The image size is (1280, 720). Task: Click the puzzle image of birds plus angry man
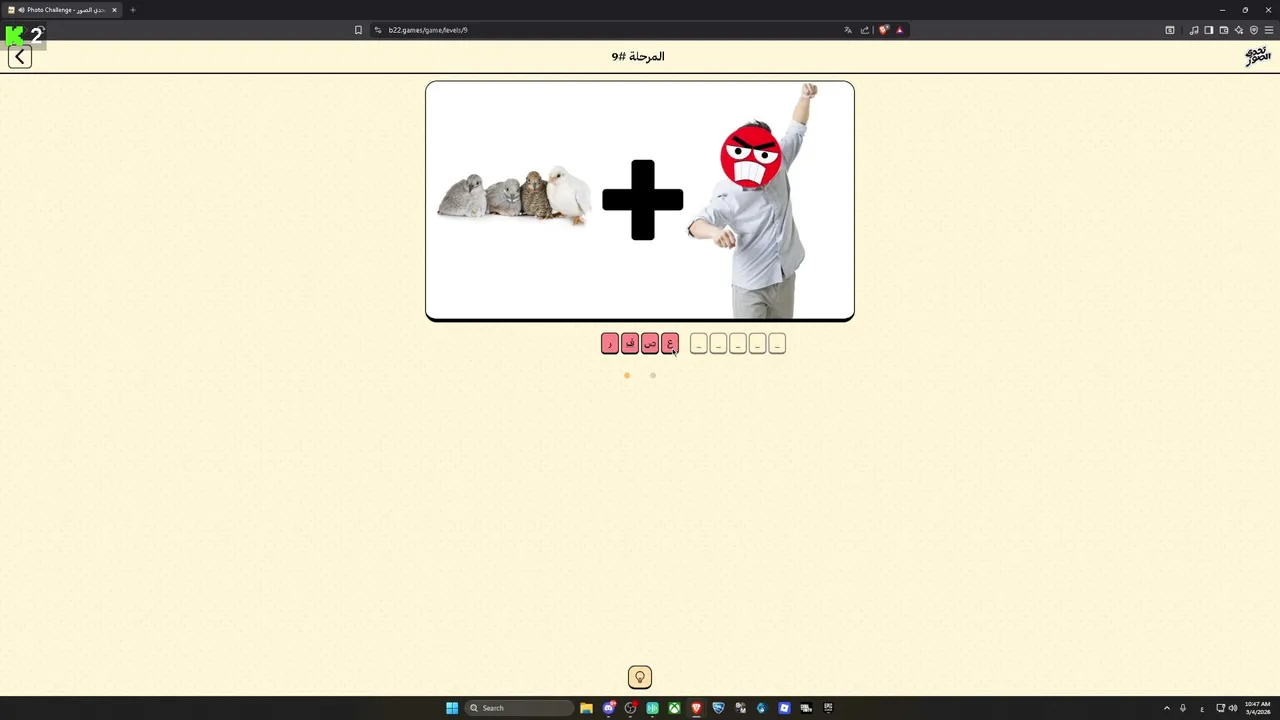coord(640,201)
